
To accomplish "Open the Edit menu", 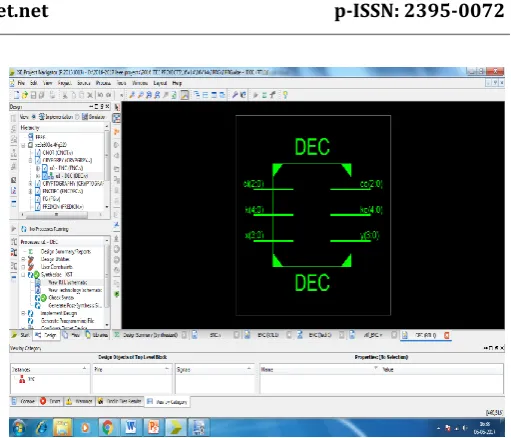I will tap(34, 83).
